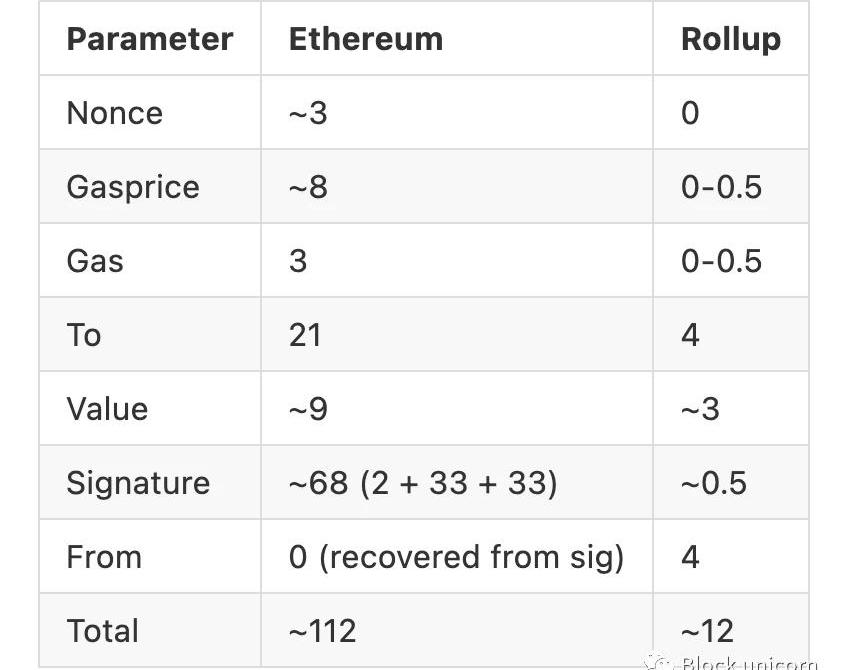Click the Rollup column header
Viewport: 846px width, 670px height.
coord(731,39)
